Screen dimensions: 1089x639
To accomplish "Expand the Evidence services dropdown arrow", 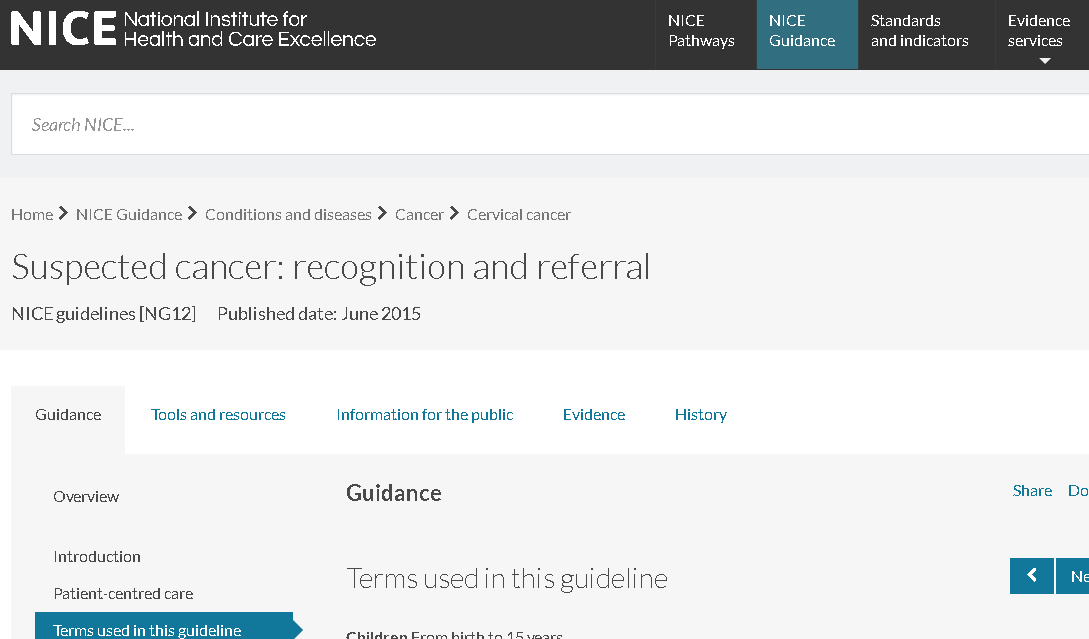I will tap(1045, 61).
